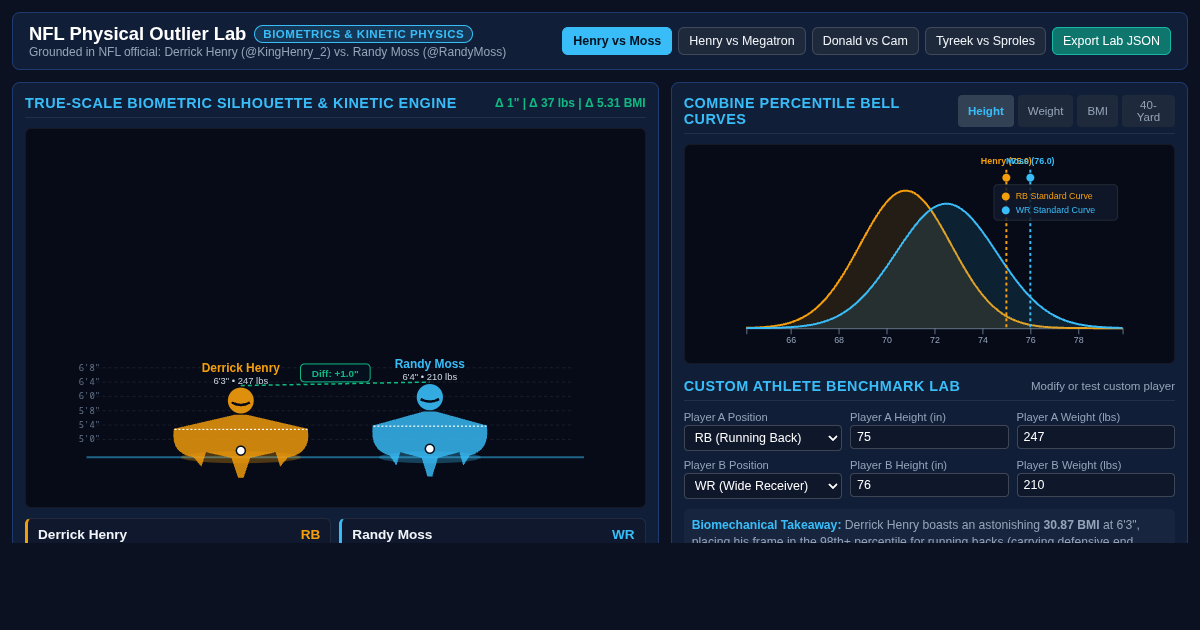Click the Combine Percentile Bell Curves heading
Viewport: 1200px width, 630px height.
[792, 111]
